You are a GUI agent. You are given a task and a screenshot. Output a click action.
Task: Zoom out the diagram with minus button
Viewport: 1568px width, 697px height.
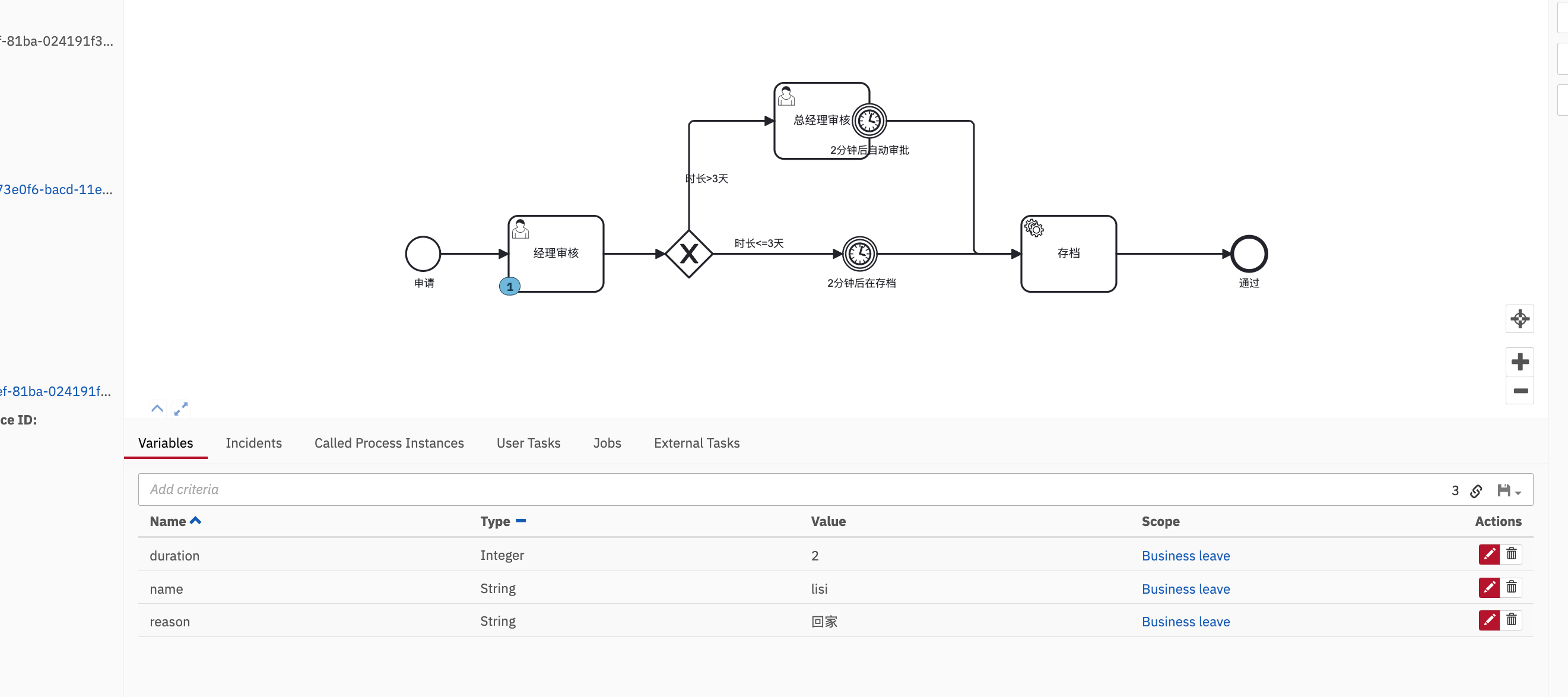click(x=1519, y=391)
